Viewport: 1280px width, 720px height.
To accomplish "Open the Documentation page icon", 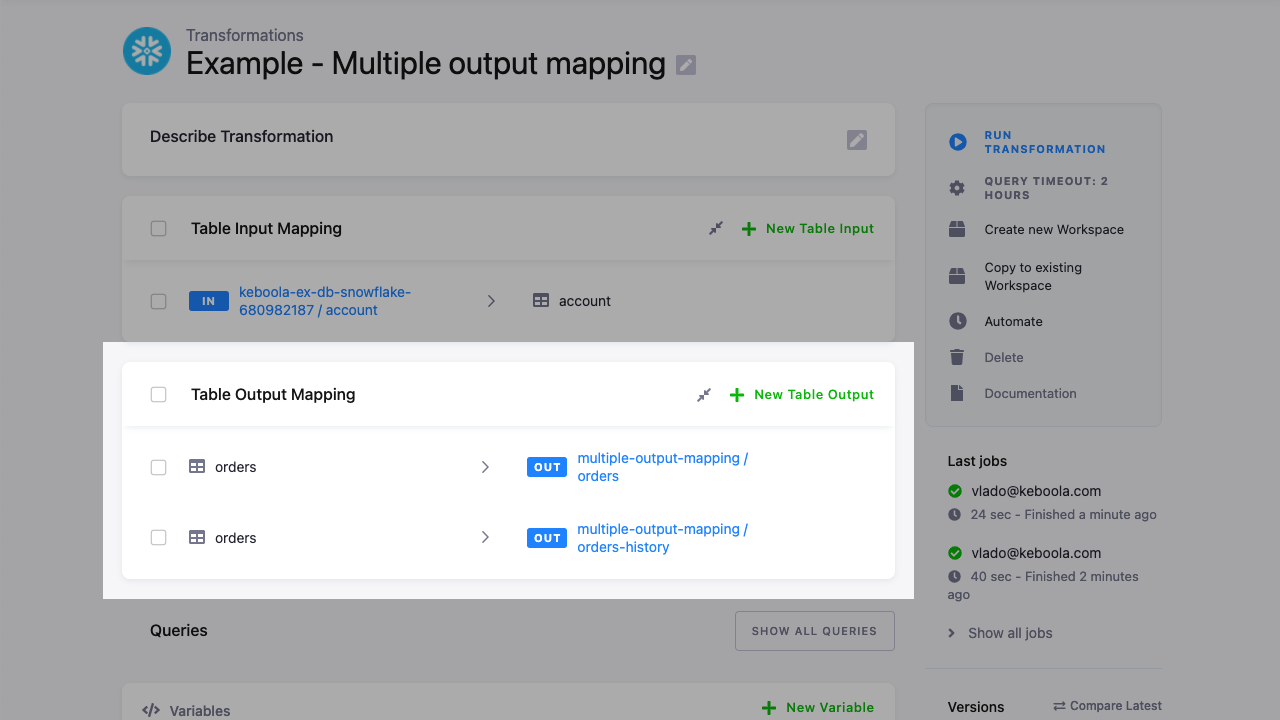I will click(956, 393).
